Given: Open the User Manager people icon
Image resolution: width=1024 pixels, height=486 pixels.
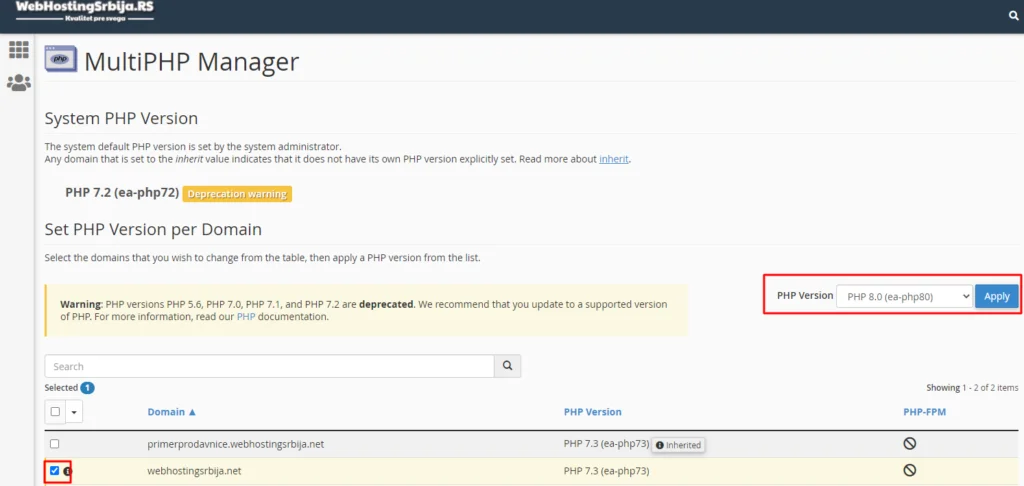Looking at the screenshot, I should 19,83.
